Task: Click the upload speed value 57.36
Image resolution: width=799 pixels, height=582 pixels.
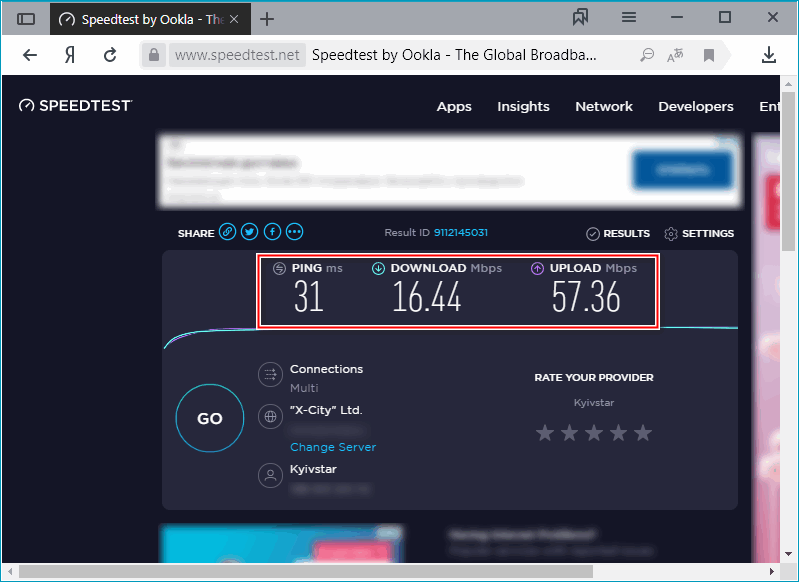Action: pyautogui.click(x=586, y=297)
